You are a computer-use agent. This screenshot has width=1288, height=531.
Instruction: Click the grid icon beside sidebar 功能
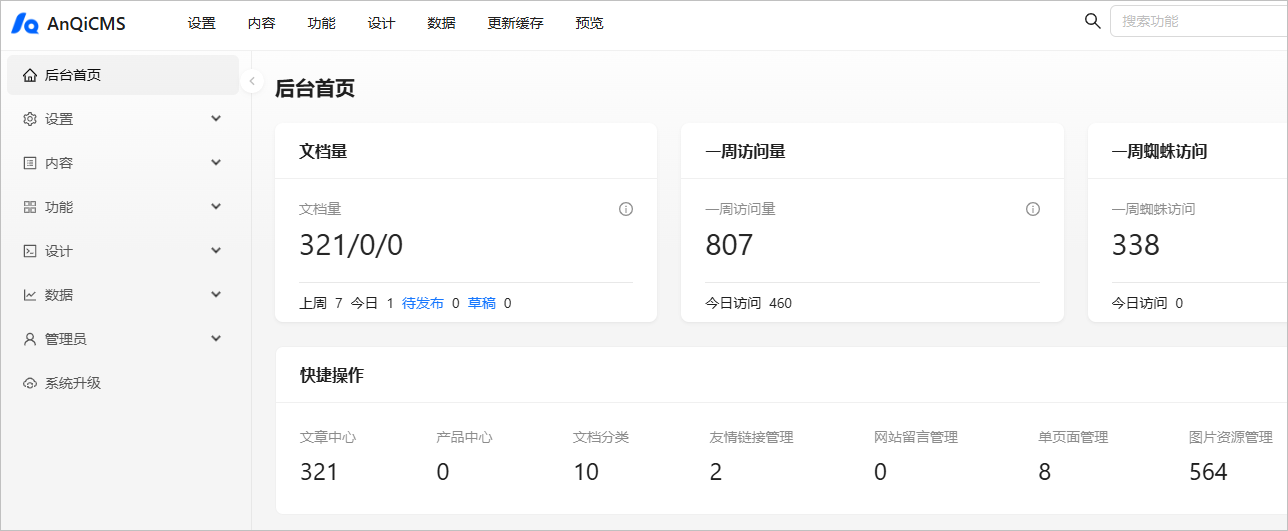tap(30, 207)
